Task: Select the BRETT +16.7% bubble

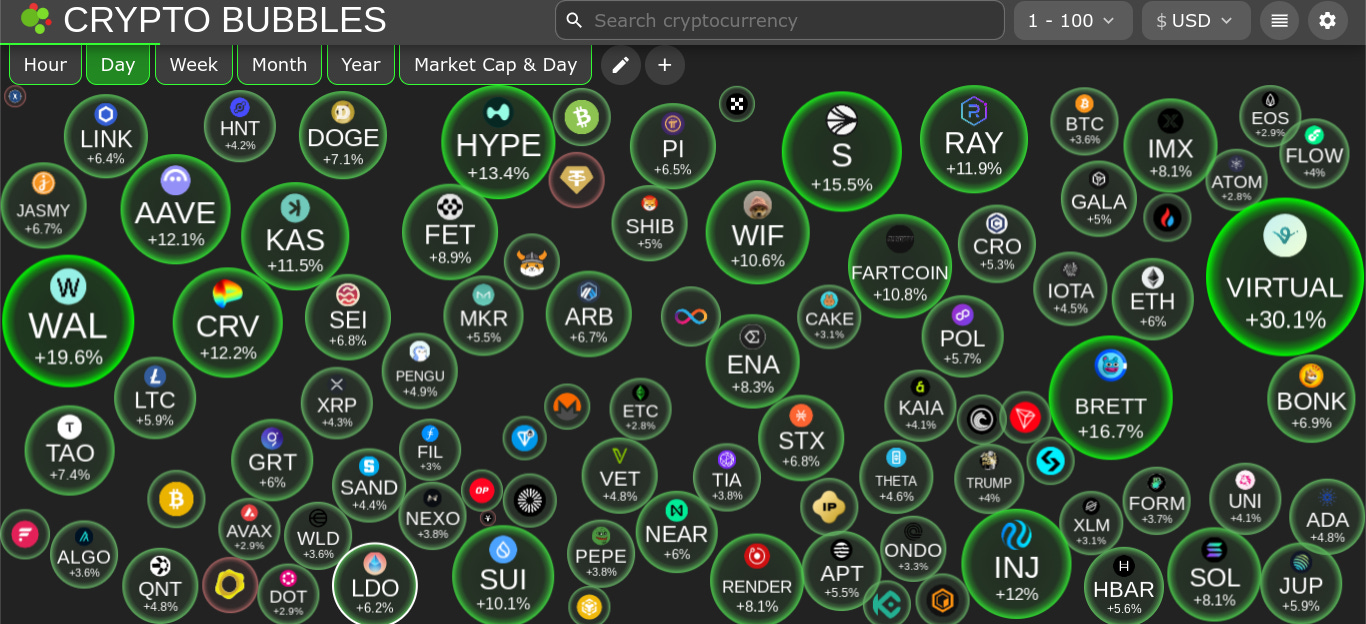Action: [x=1110, y=397]
